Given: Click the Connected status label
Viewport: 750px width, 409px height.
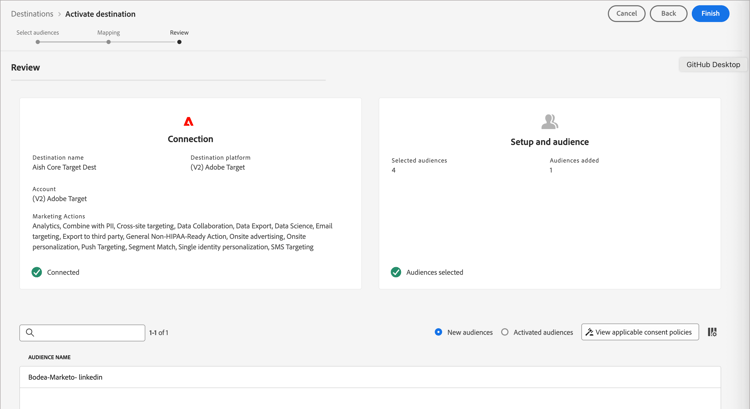Looking at the screenshot, I should point(63,272).
